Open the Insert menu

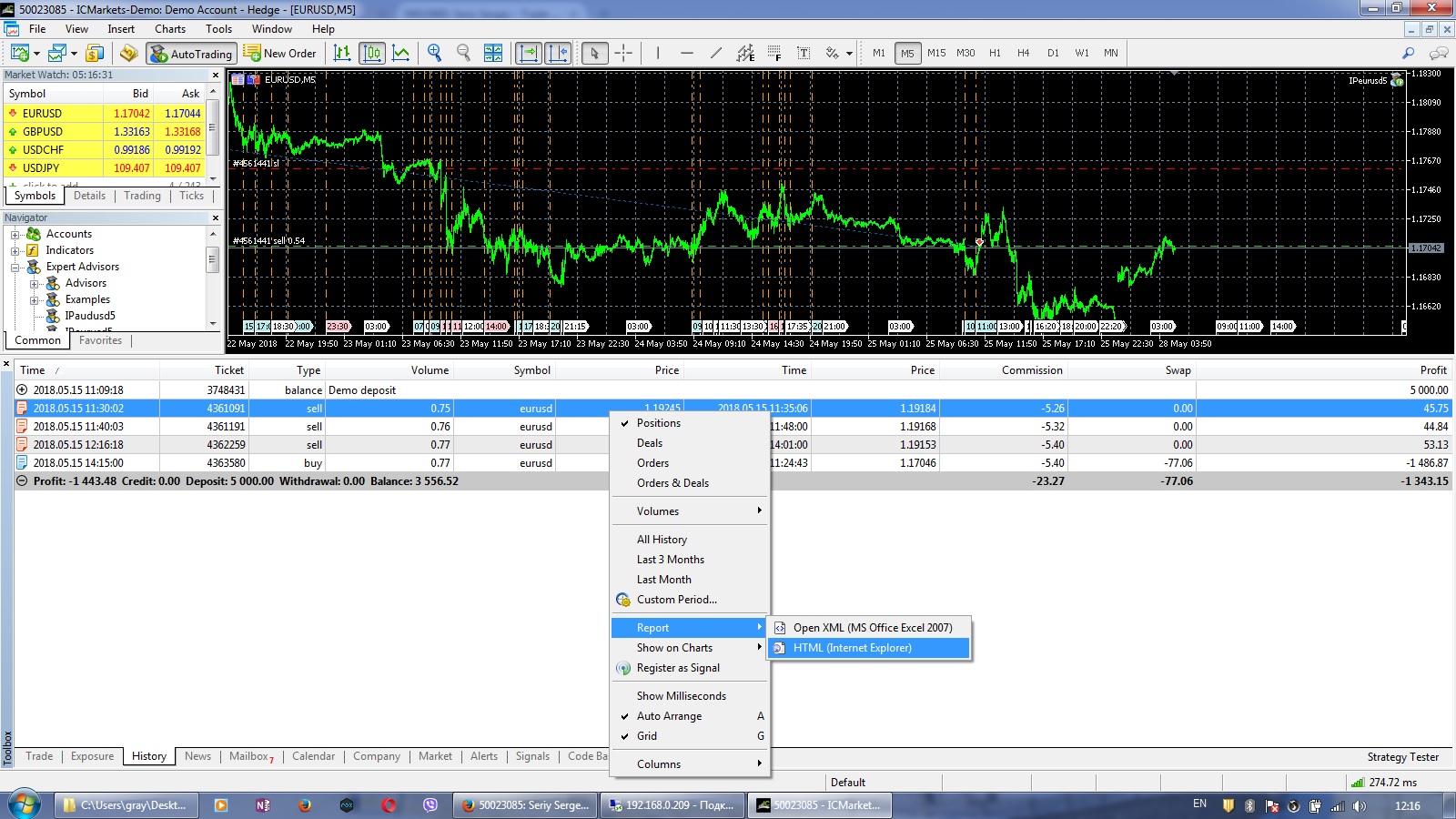121,29
